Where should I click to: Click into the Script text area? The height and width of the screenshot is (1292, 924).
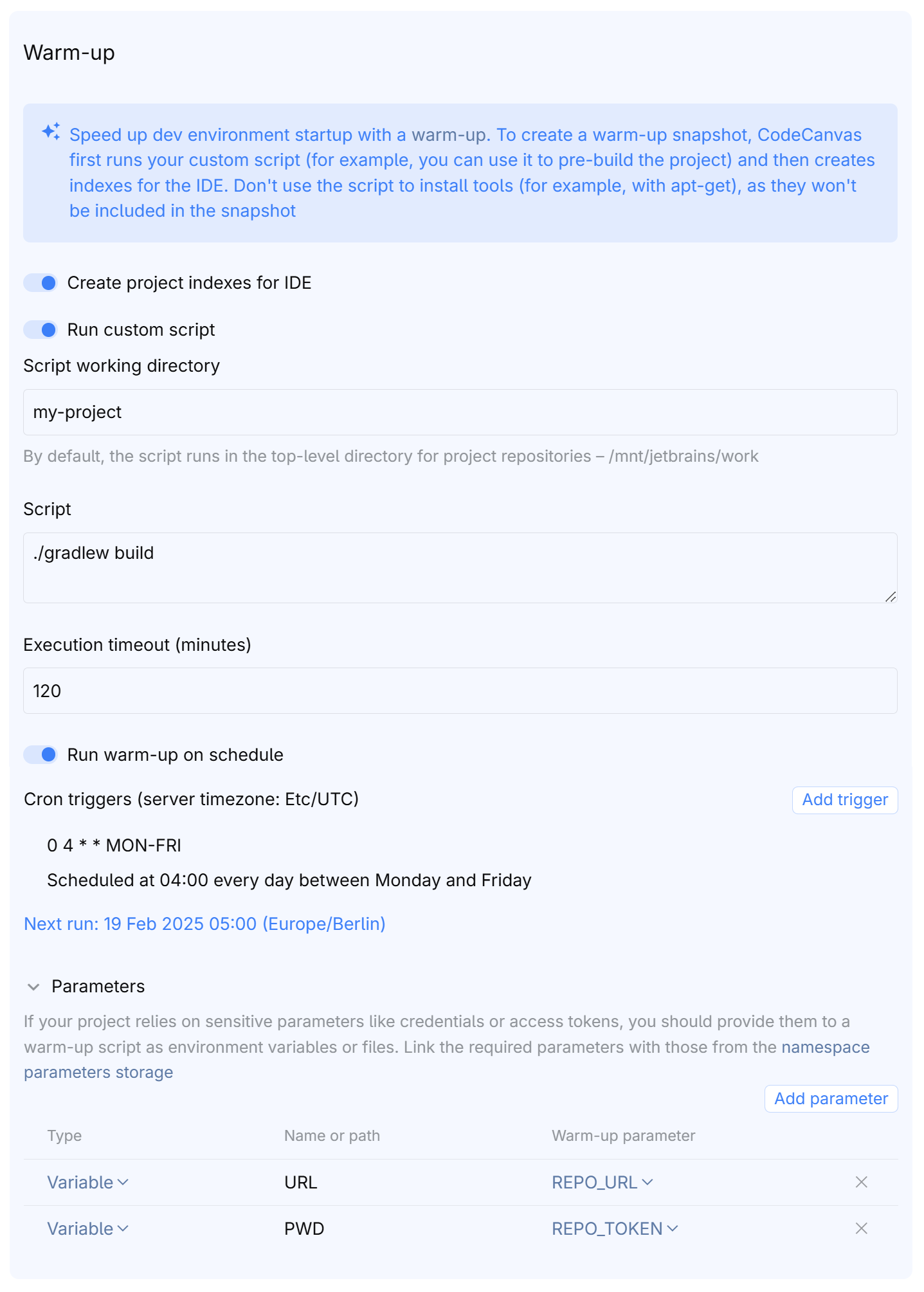(x=460, y=568)
